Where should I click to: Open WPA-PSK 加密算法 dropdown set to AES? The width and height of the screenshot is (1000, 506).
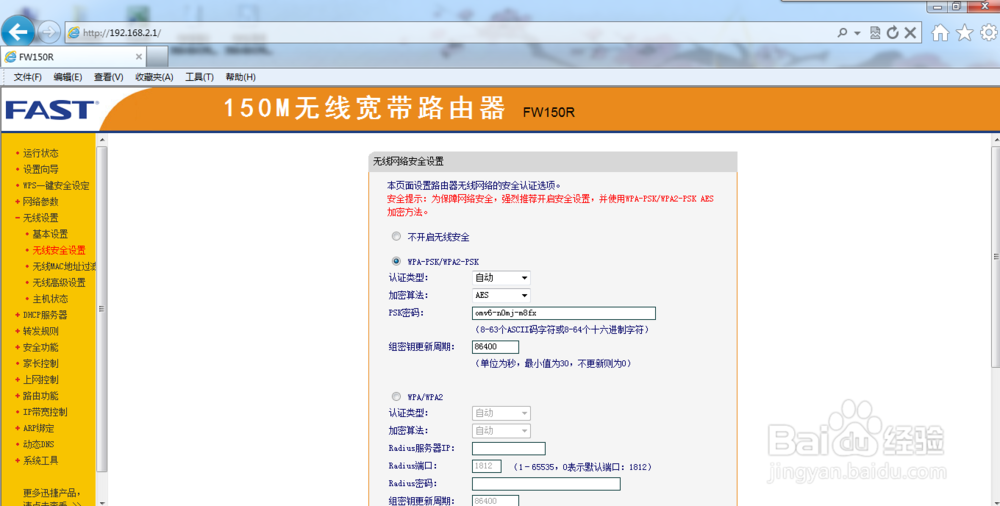501,295
